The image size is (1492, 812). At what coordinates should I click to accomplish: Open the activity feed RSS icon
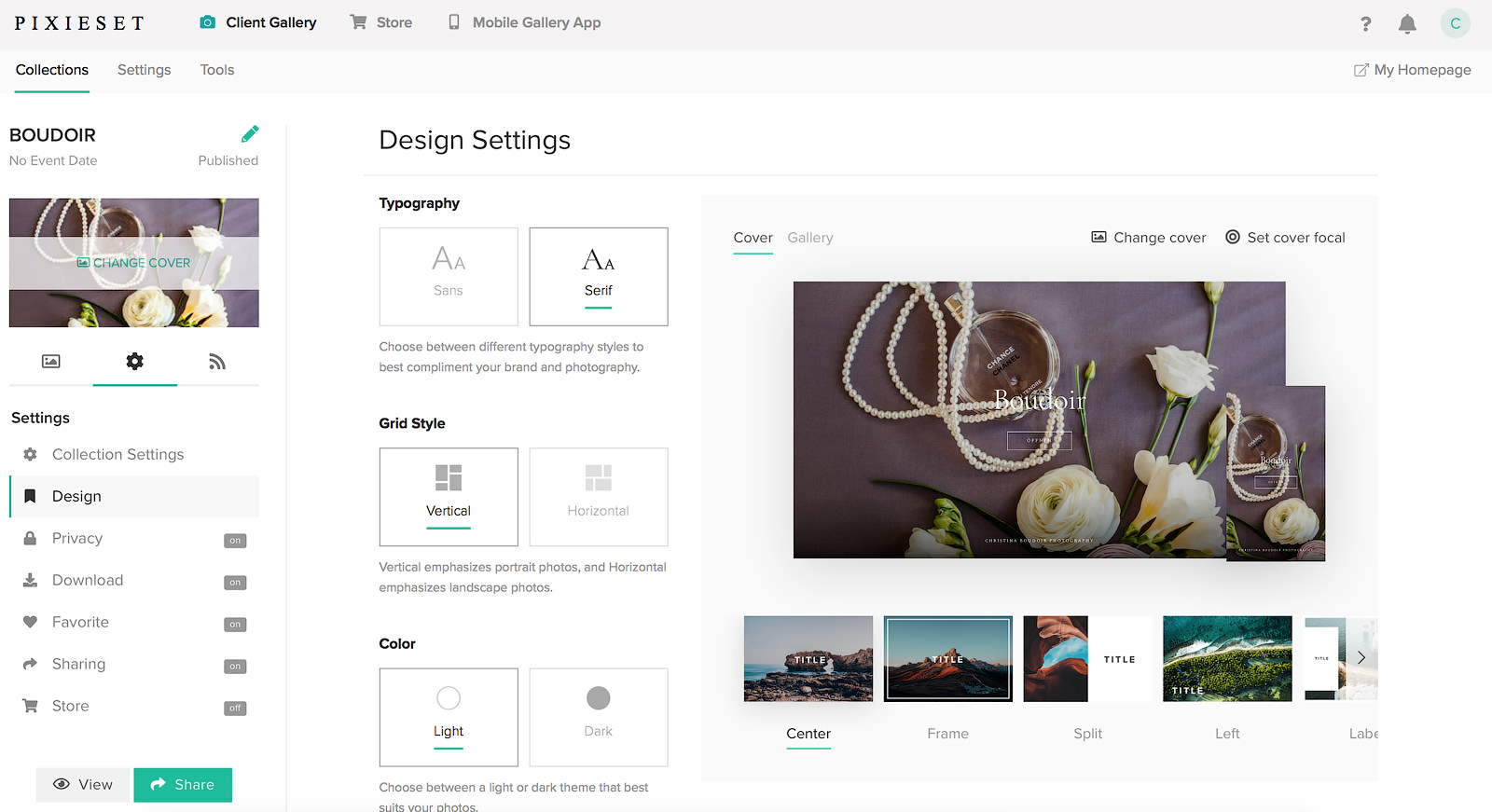tap(217, 362)
